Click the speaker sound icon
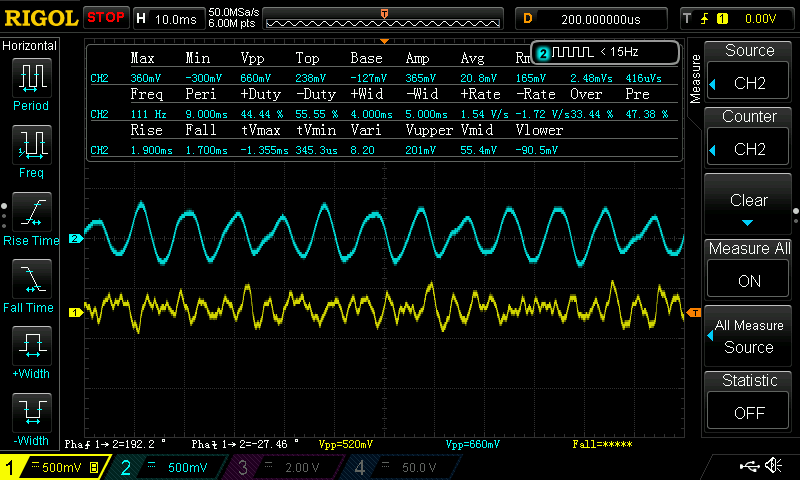The height and width of the screenshot is (480, 800). (772, 466)
